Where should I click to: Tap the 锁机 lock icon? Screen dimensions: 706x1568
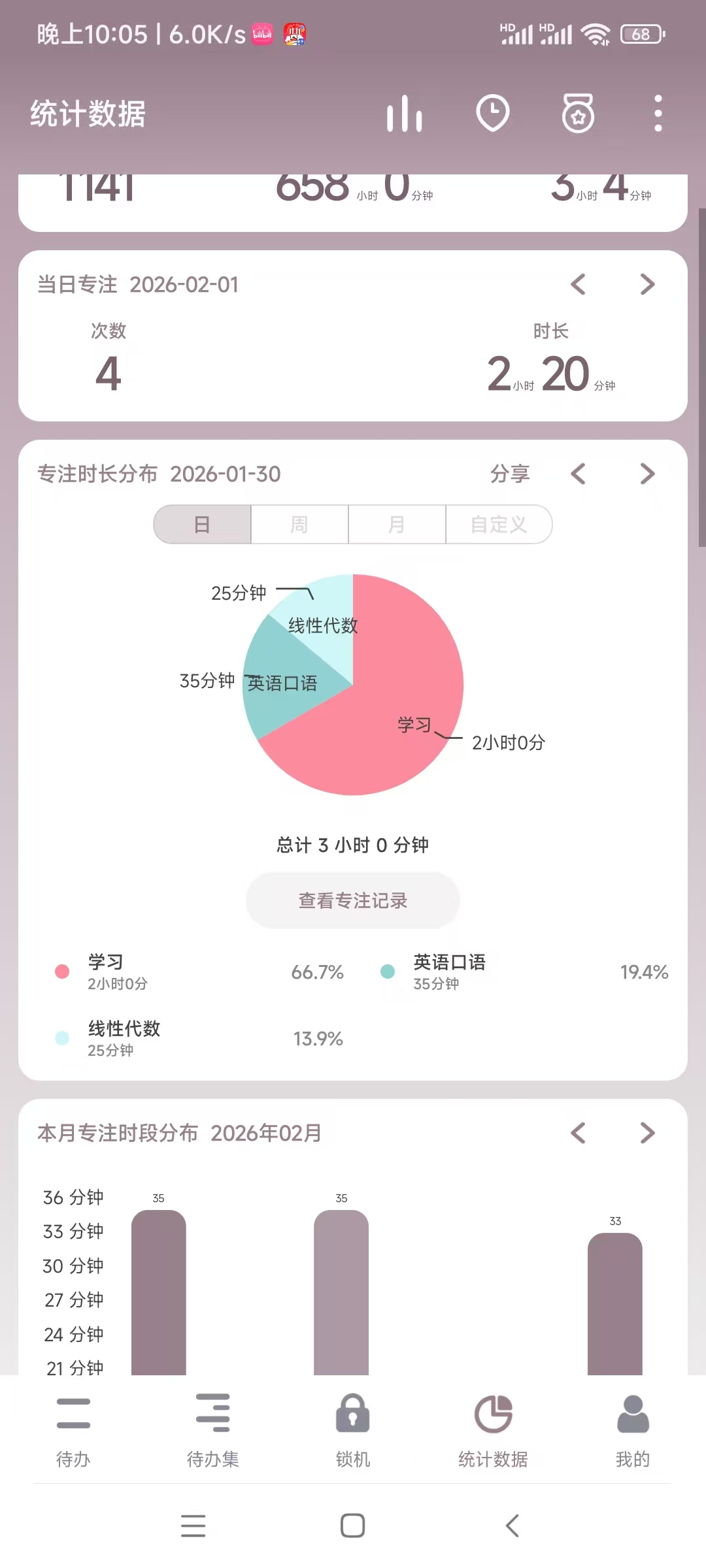[x=352, y=1413]
